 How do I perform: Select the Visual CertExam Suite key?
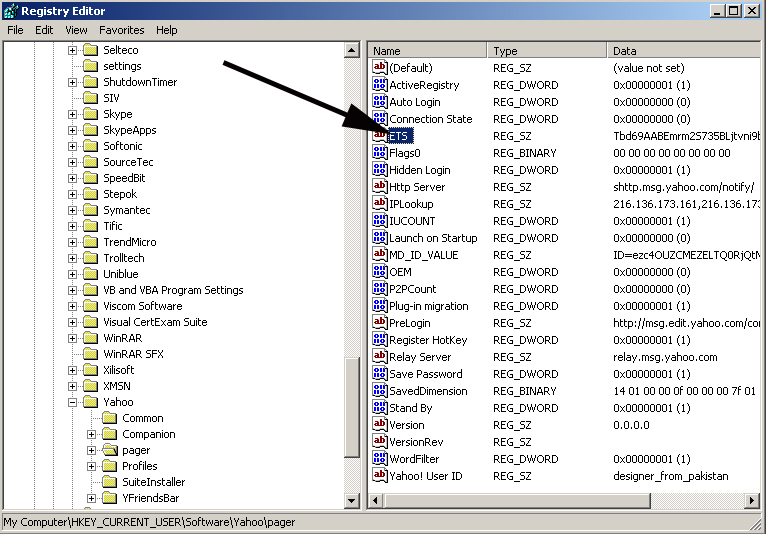coord(155,322)
